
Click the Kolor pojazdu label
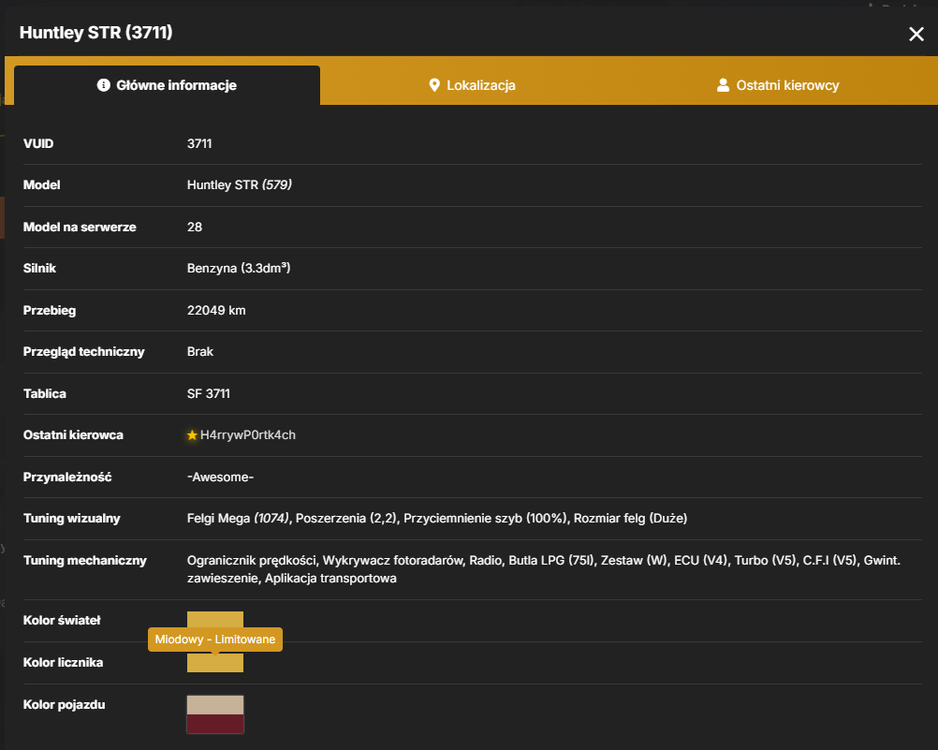point(64,705)
